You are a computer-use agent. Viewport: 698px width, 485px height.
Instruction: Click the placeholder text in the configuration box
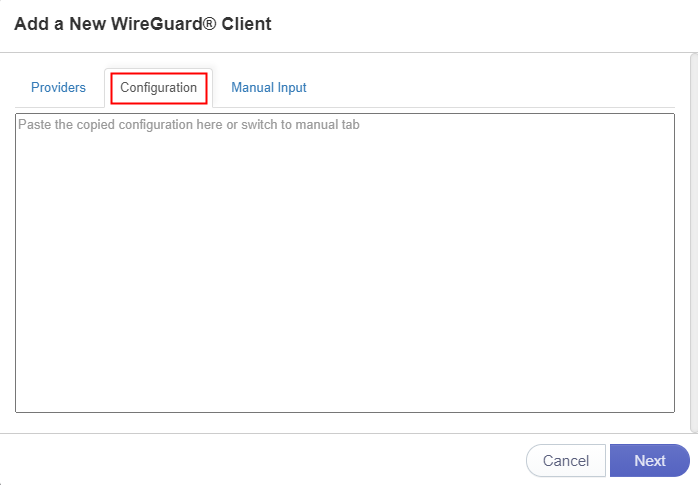[189, 126]
